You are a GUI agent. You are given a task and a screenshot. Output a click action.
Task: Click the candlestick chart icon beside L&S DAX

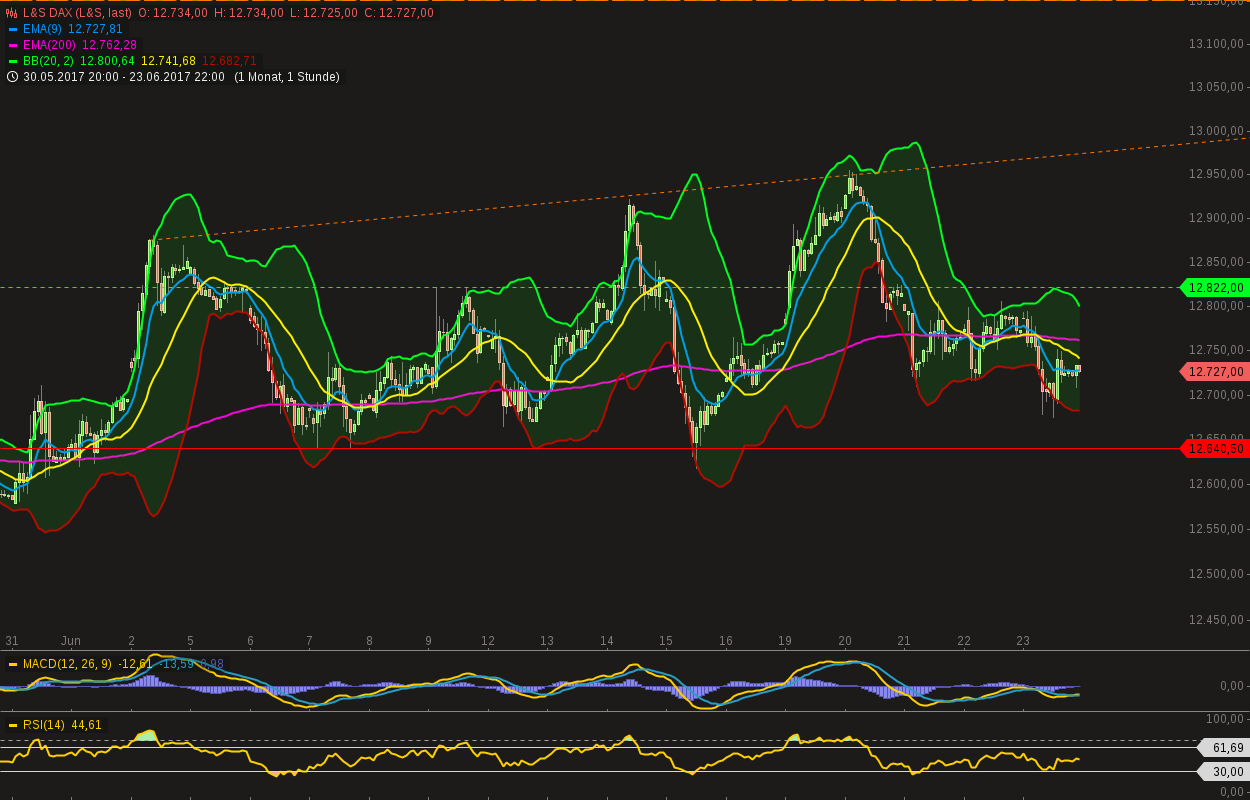tap(12, 13)
